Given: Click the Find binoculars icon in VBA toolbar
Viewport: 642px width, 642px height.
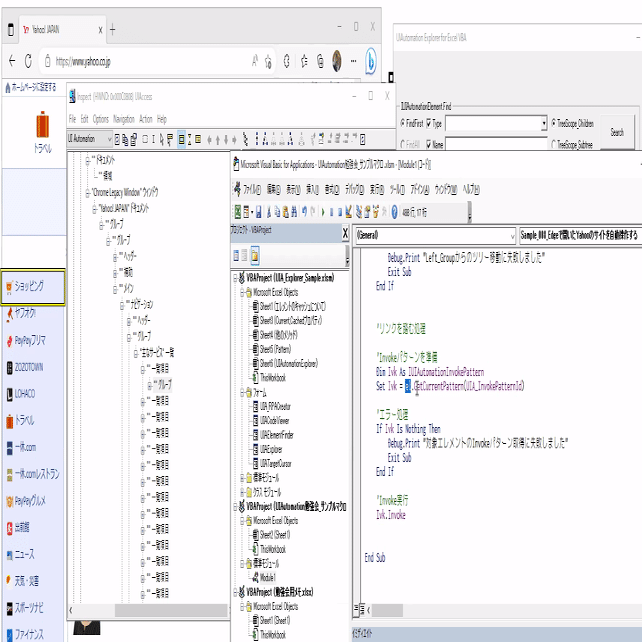Looking at the screenshot, I should (294, 212).
